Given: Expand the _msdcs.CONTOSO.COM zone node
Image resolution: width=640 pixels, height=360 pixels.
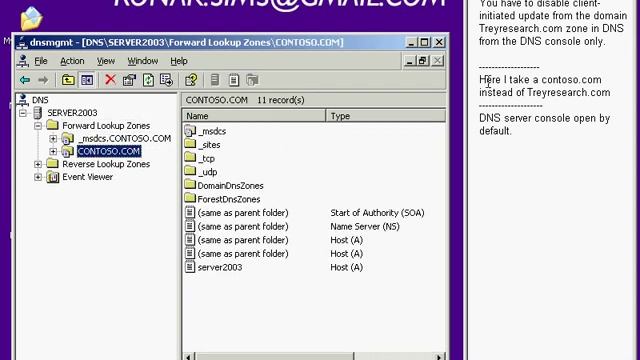Looking at the screenshot, I should (x=53, y=139).
